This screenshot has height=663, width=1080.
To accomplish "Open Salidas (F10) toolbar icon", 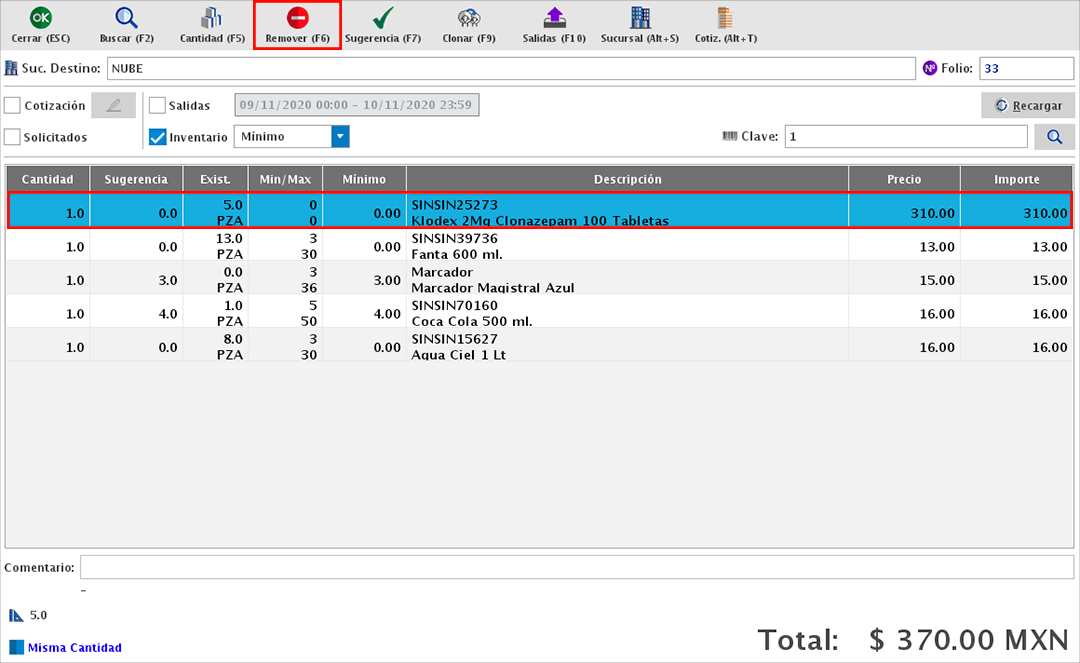I will tap(554, 18).
